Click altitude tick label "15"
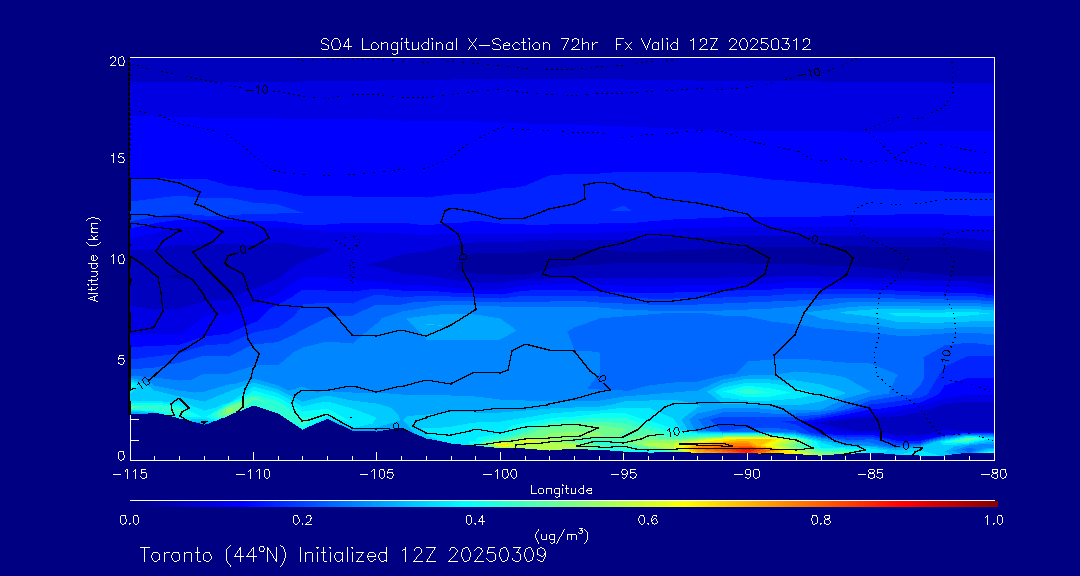 (118, 158)
